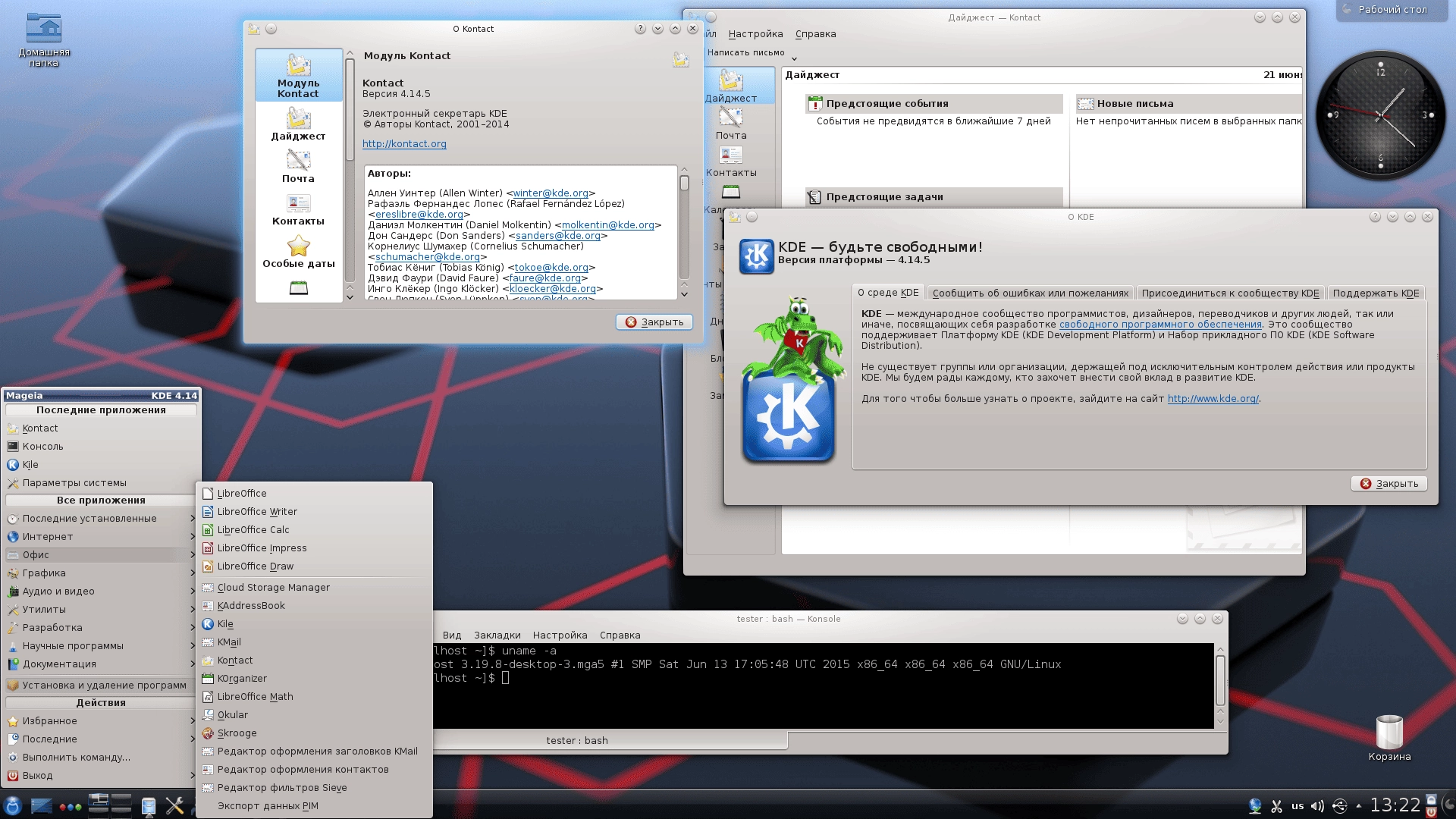Viewport: 1456px width, 819px height.
Task: Switch to Сообщить об ошибках или пожеланиях tab
Action: 1031,293
